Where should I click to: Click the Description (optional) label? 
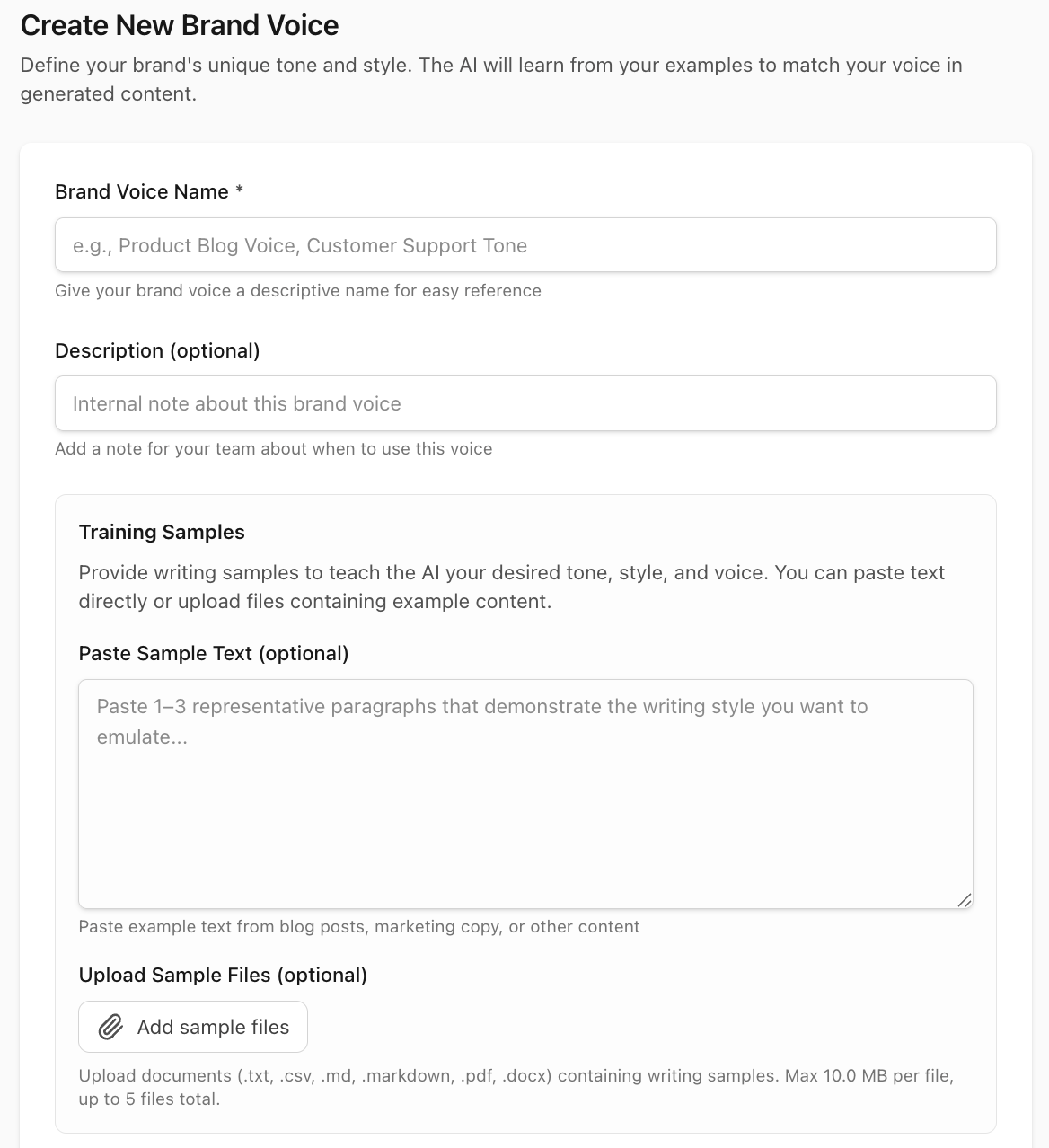(x=158, y=350)
